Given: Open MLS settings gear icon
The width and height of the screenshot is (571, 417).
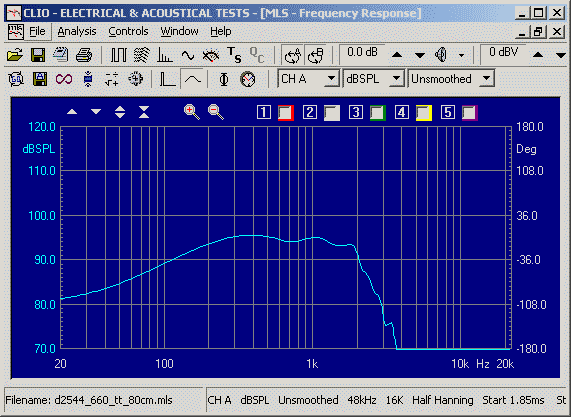Looking at the screenshot, I should [135, 79].
